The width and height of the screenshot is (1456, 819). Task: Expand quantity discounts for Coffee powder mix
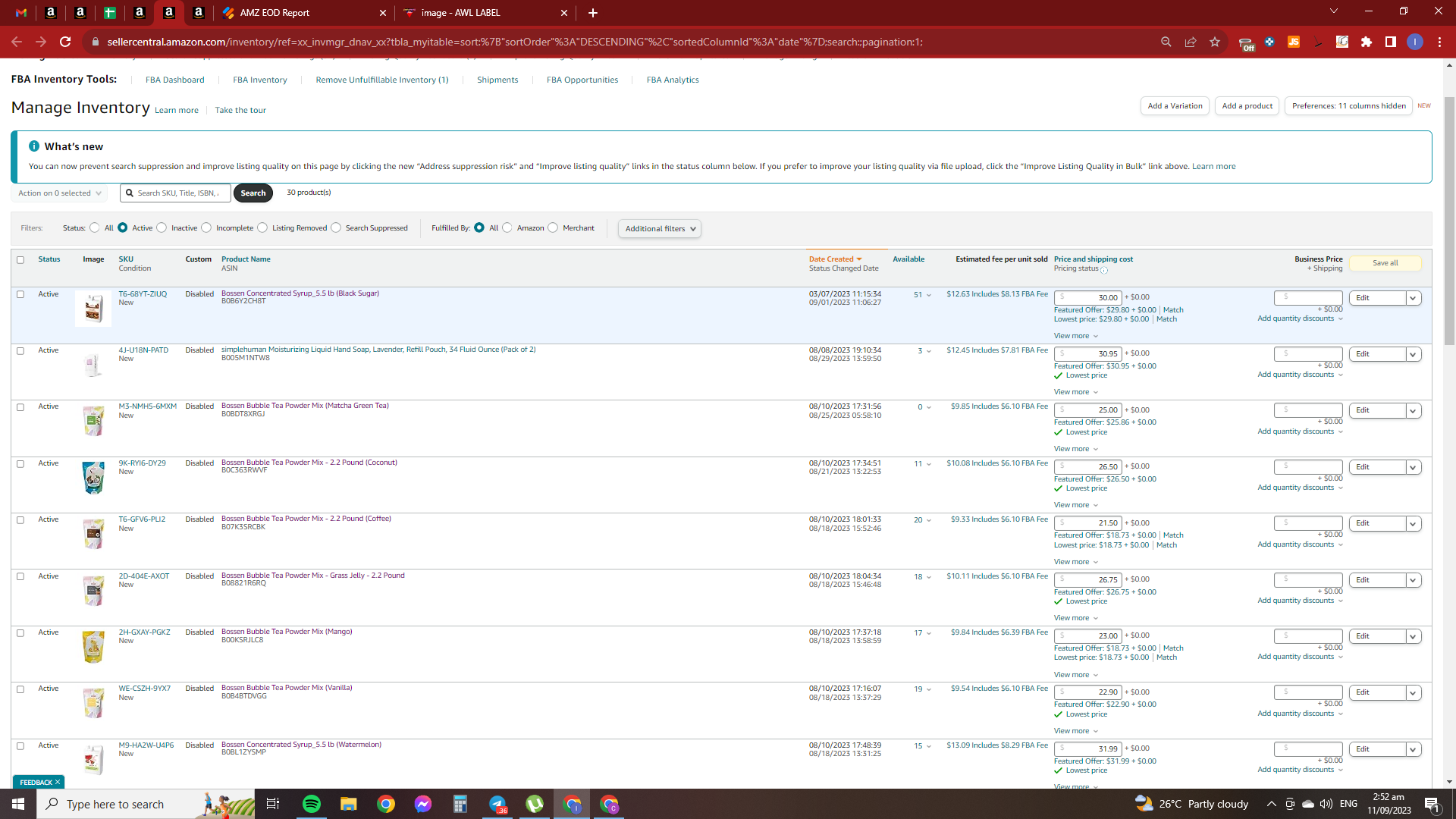(1301, 544)
